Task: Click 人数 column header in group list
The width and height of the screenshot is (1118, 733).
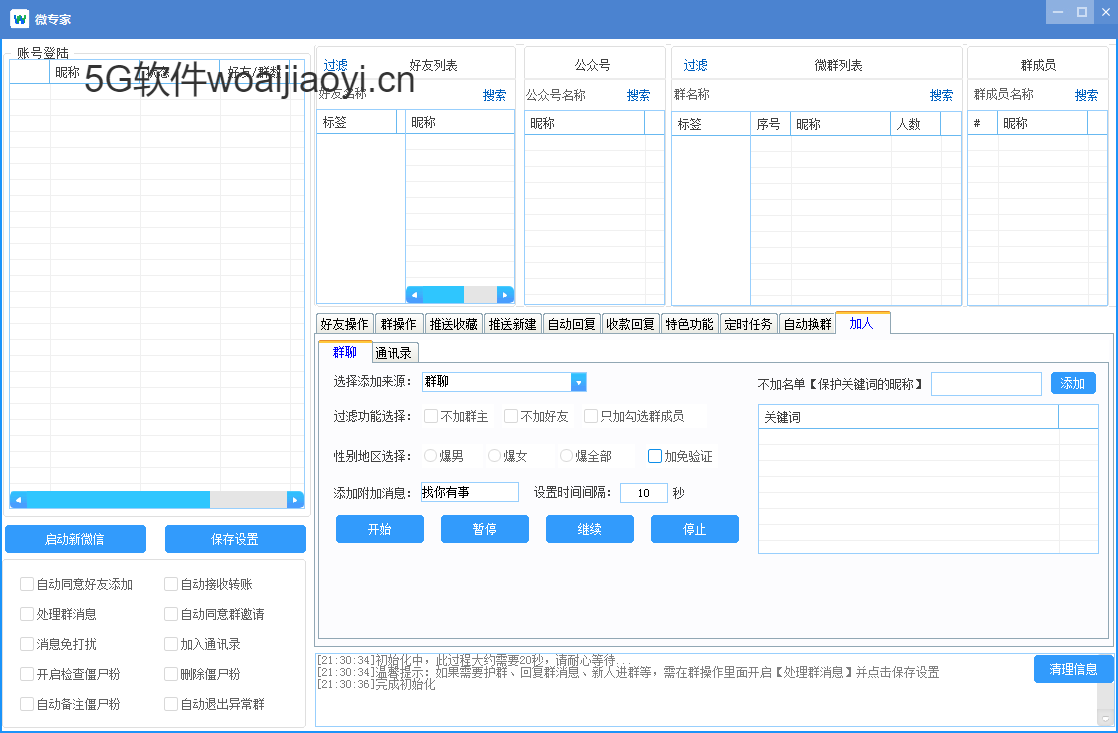Action: pos(916,123)
